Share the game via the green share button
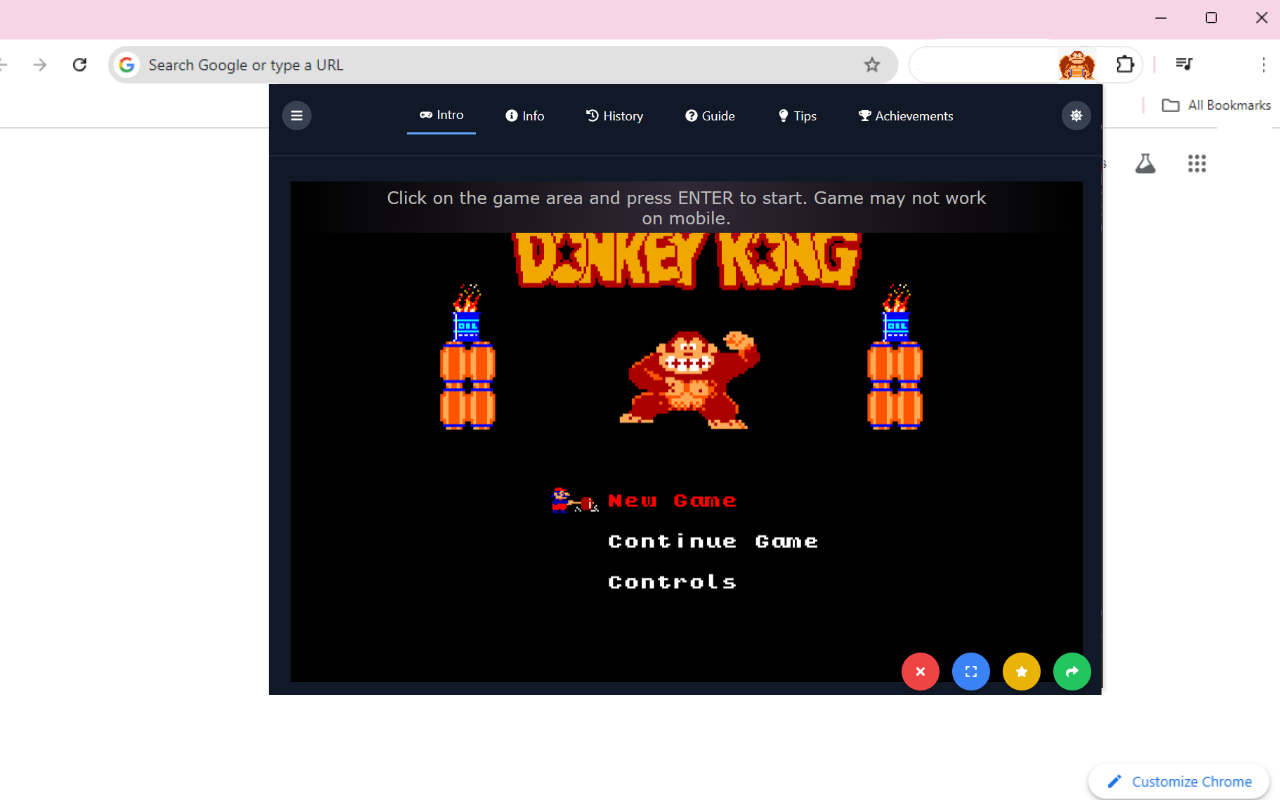 [x=1072, y=671]
